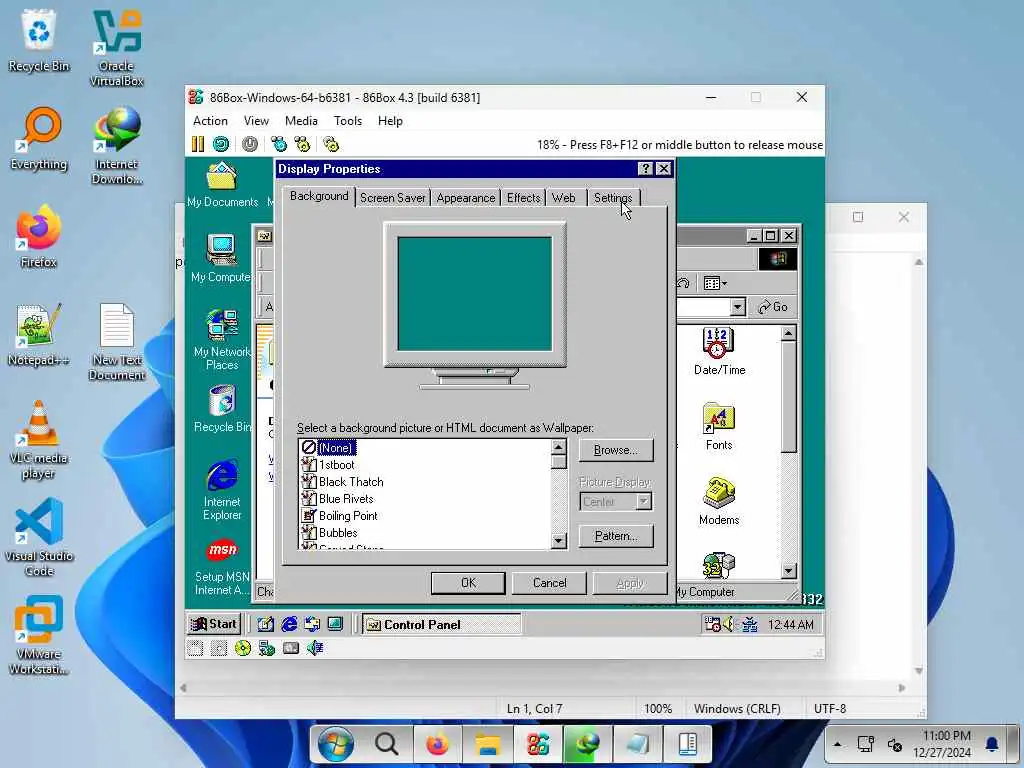Click 86Box icon in host taskbar

click(537, 744)
